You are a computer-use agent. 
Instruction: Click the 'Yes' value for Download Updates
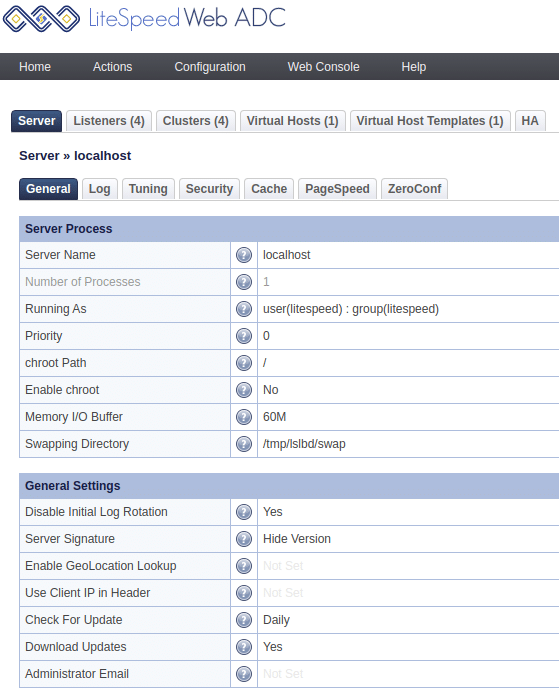pos(273,647)
